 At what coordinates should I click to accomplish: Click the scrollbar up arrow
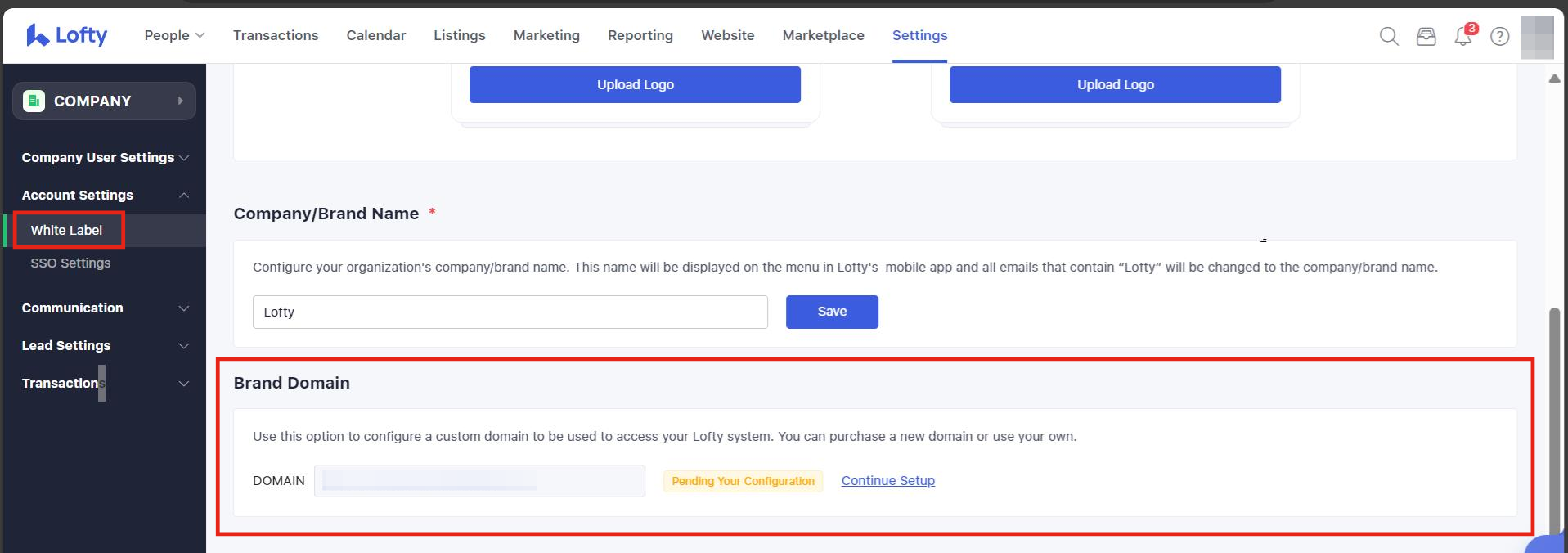coord(1554,79)
